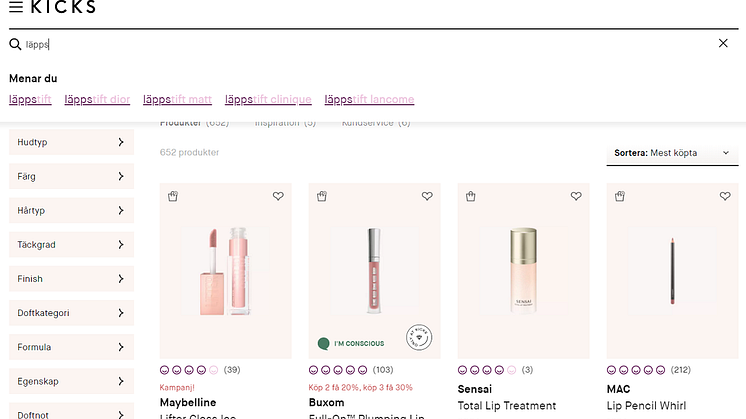Expand the Täckgrad filter
Screen dimensions: 746x419
(x=71, y=245)
